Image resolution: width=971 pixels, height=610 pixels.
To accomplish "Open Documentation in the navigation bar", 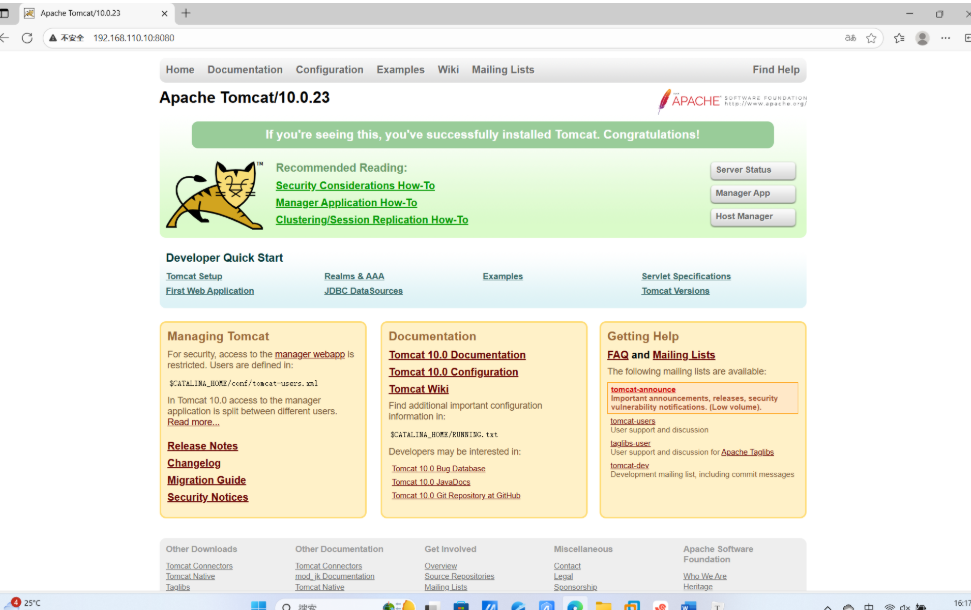I will (x=245, y=70).
